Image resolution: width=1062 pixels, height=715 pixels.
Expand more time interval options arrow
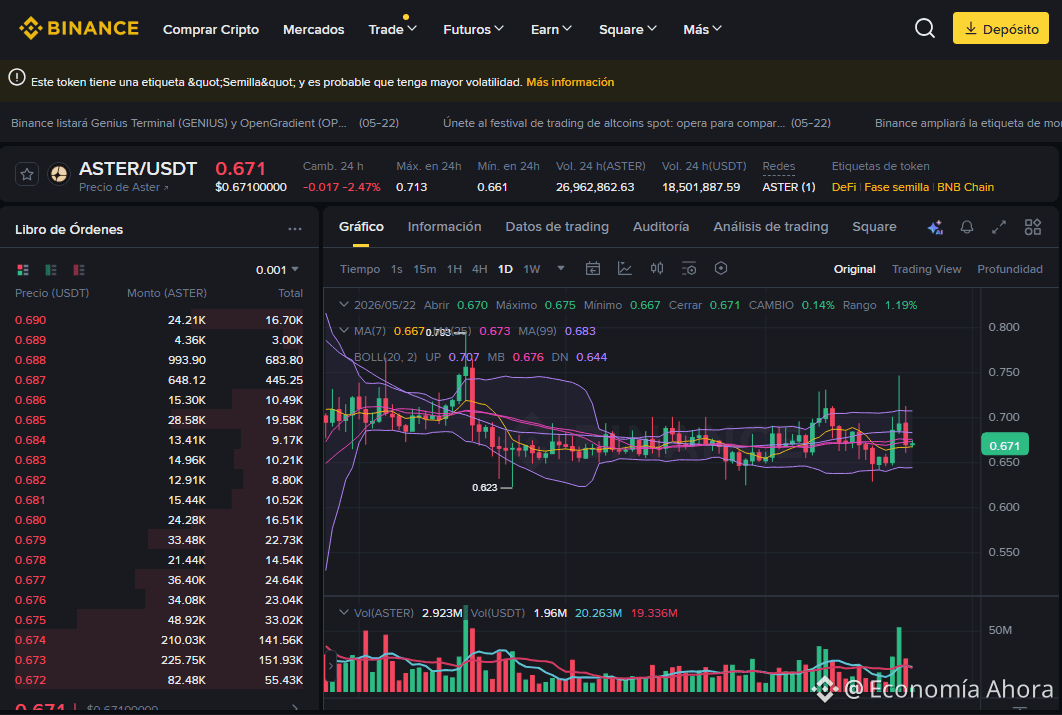(x=561, y=268)
